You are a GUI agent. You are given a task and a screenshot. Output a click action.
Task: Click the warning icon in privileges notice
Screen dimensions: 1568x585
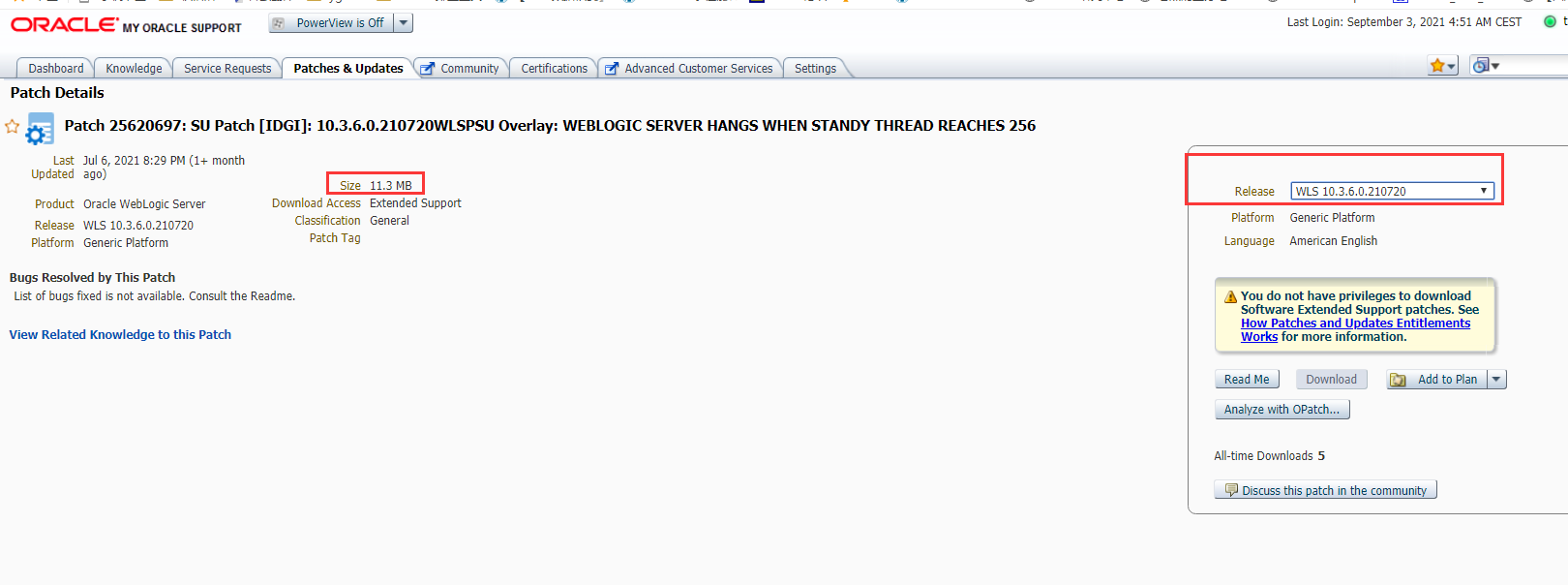coord(1231,296)
